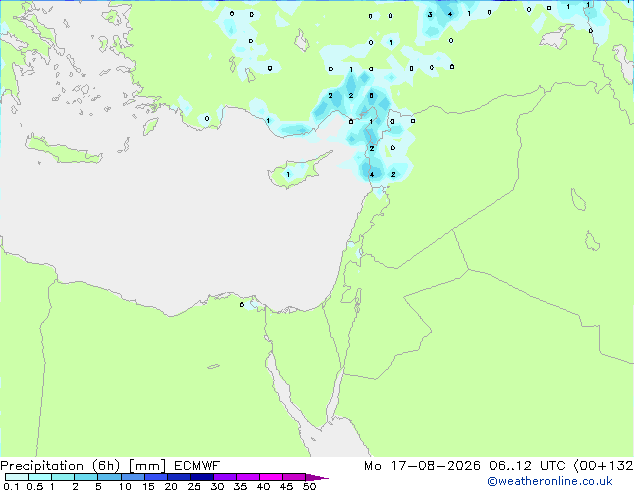Viewport: 634px width, 490px height.
Task: Click the lightest 0.1–0.5 mm legend swatch
Action: 17,477
